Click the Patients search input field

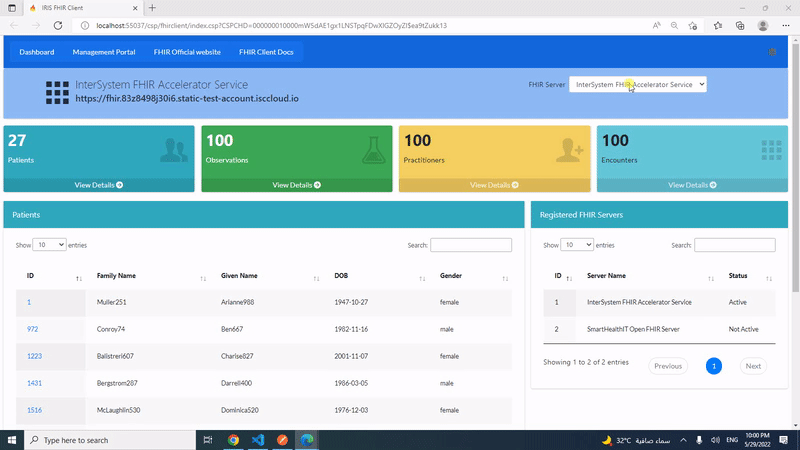pos(470,244)
